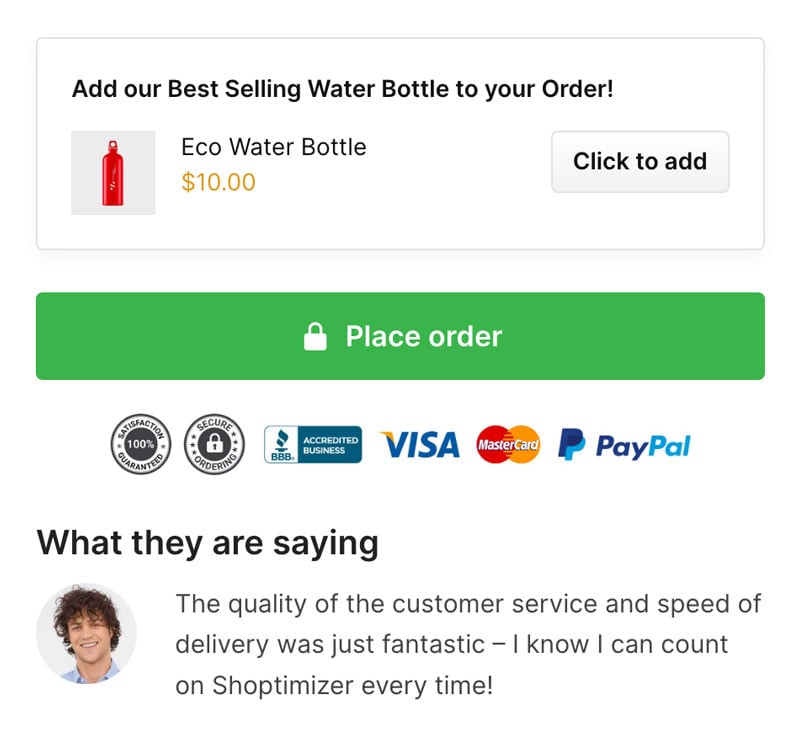The image size is (800, 750).
Task: Click Shoptimizer in the testimonial
Action: tap(282, 685)
